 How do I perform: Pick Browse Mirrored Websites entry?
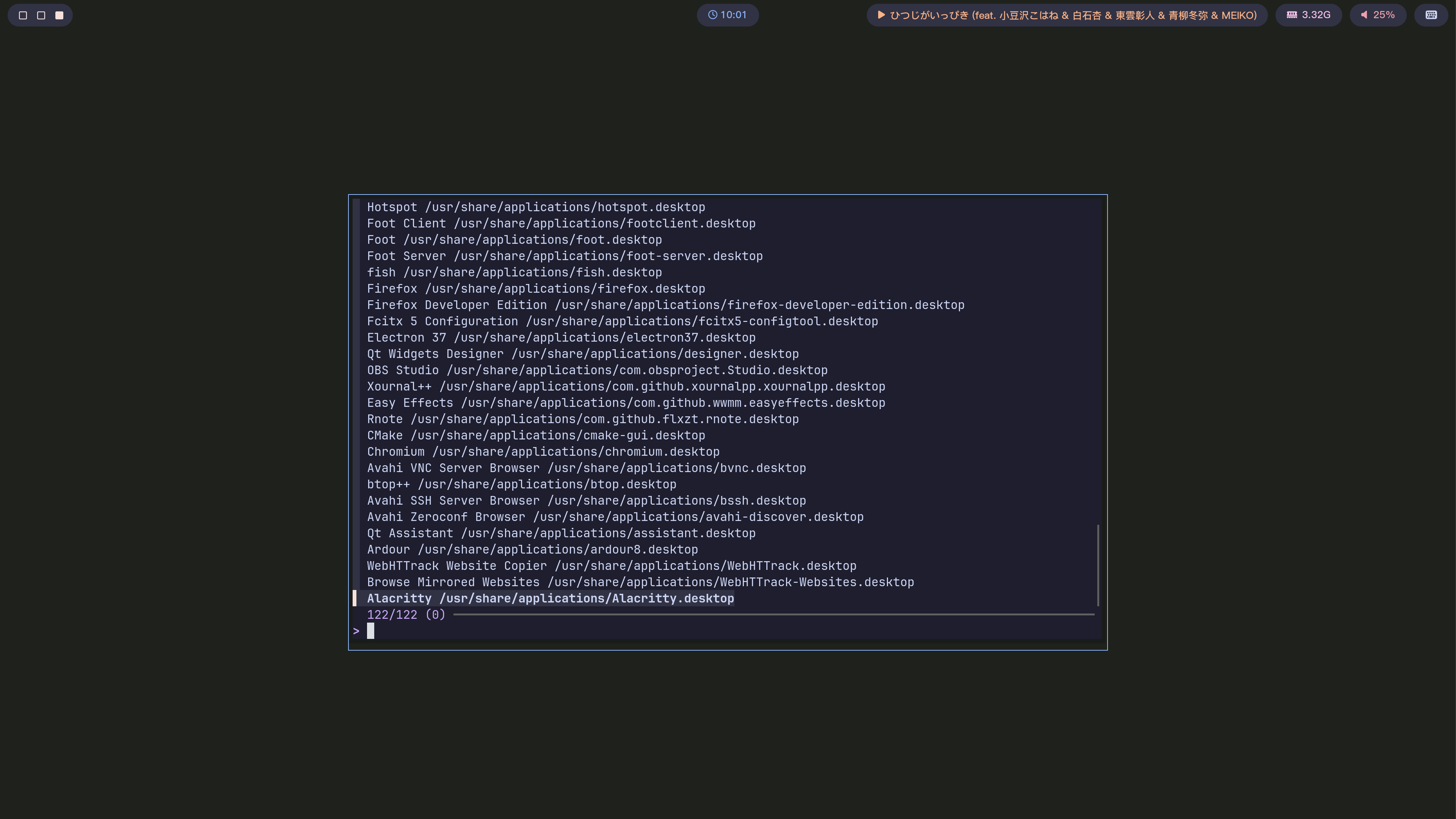[640, 583]
